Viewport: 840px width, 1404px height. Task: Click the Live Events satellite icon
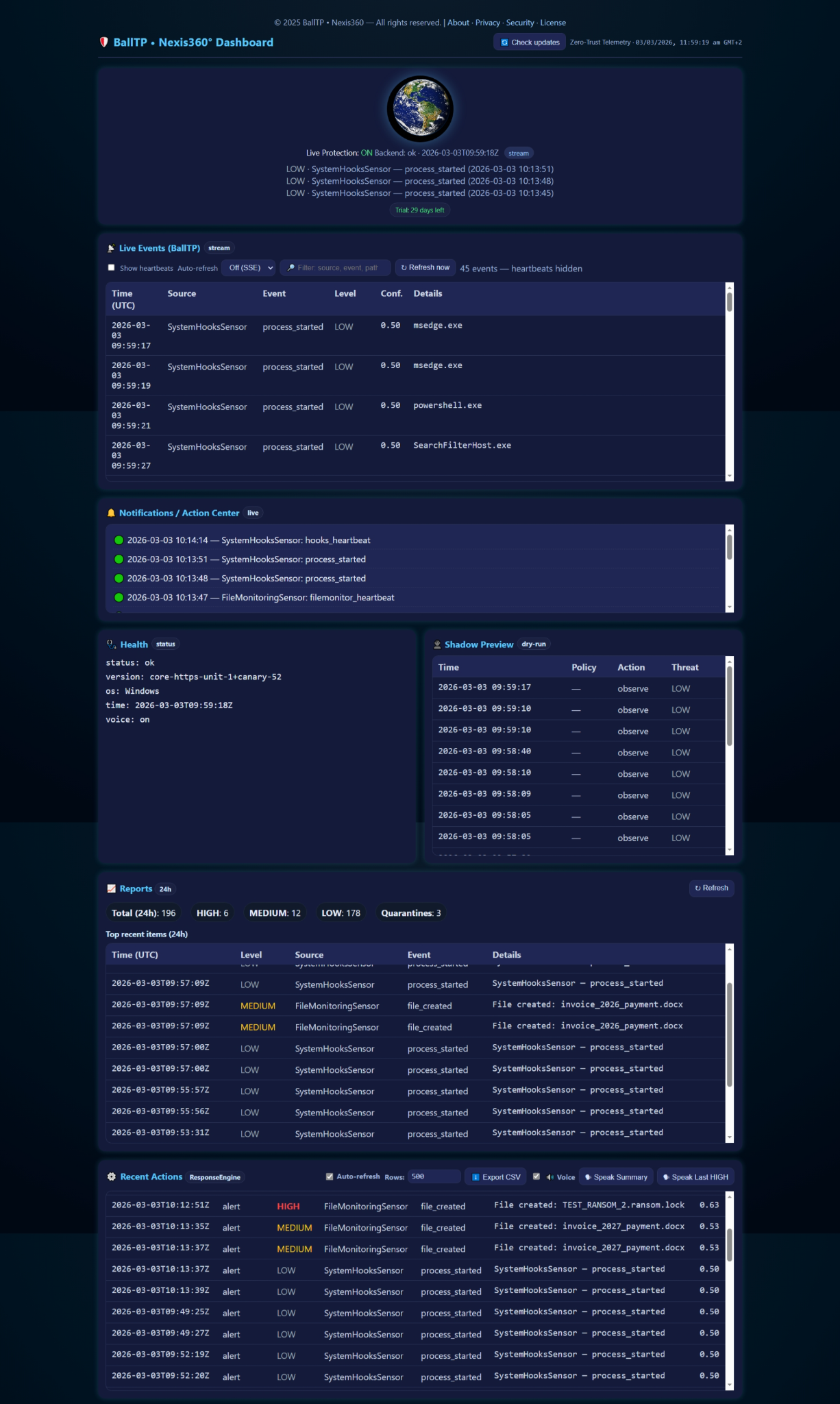(x=111, y=248)
